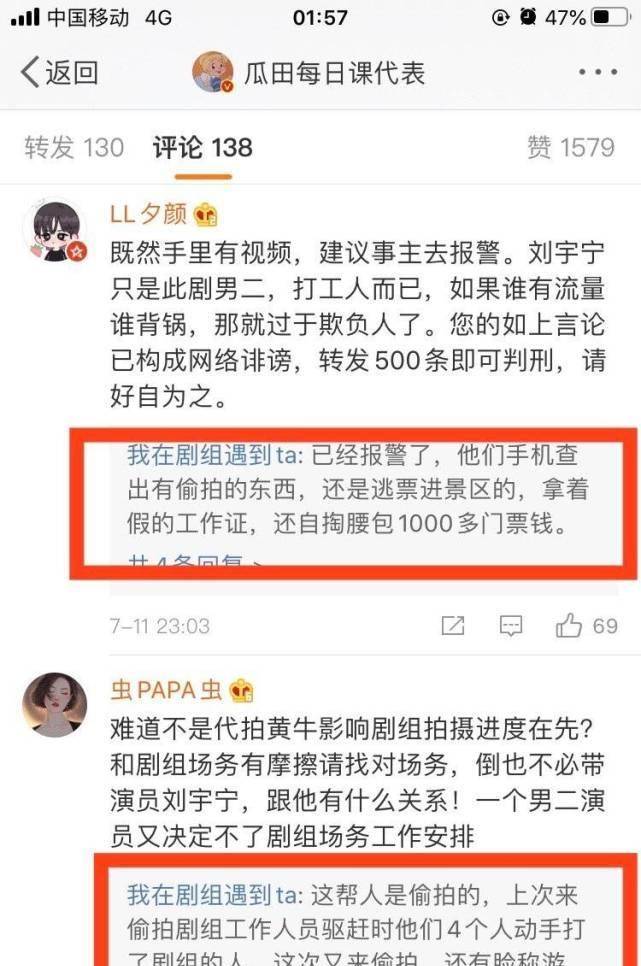The image size is (641, 966).
Task: Open the three-dot more options menu
Action: [597, 73]
